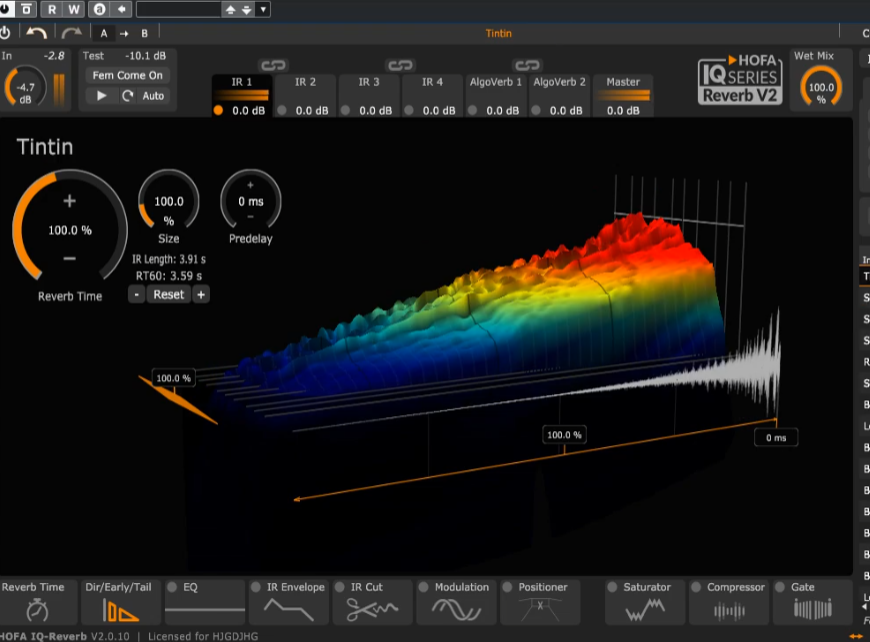Click the redo arrow icon

pos(72,33)
